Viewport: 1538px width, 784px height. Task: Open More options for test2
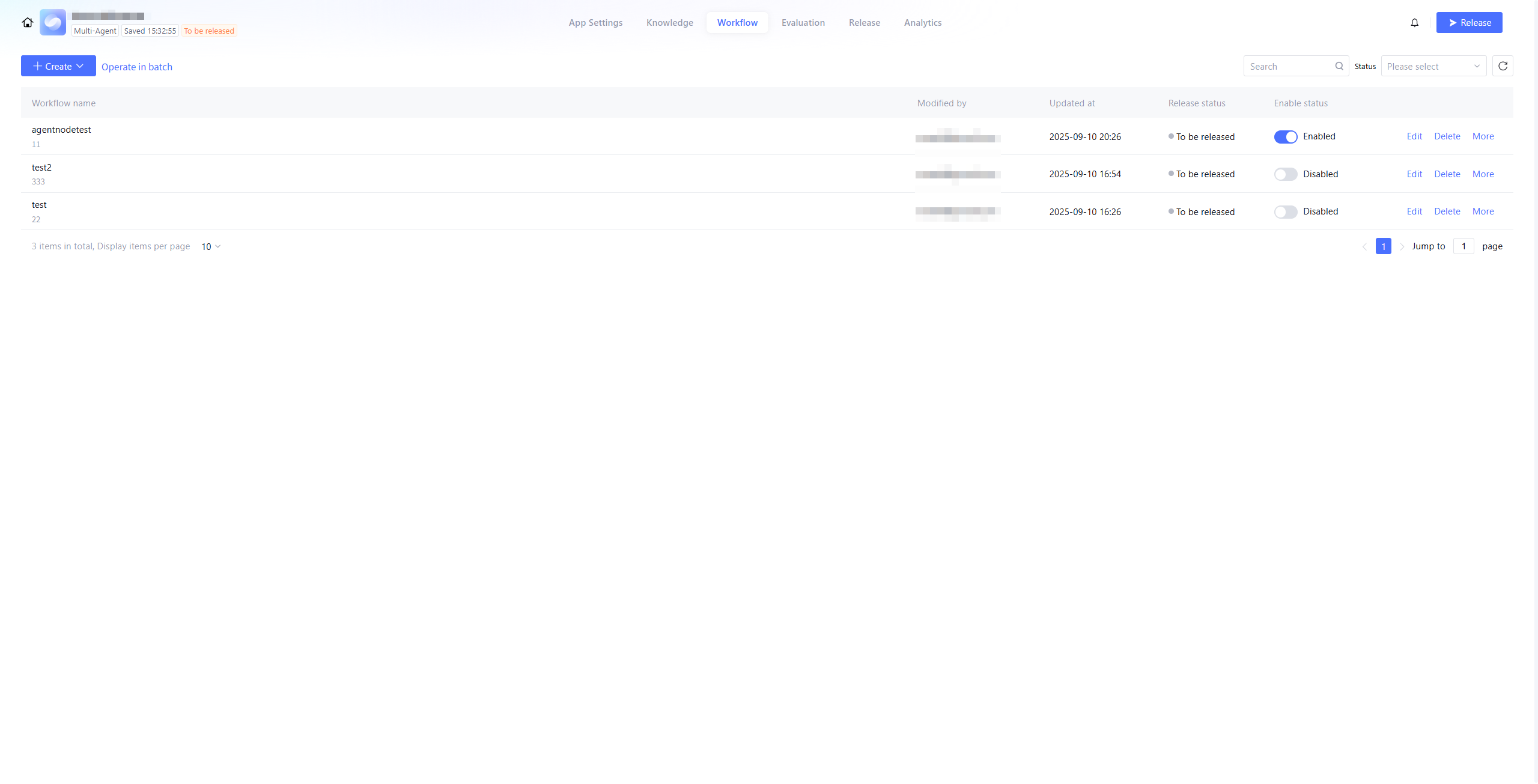point(1482,174)
